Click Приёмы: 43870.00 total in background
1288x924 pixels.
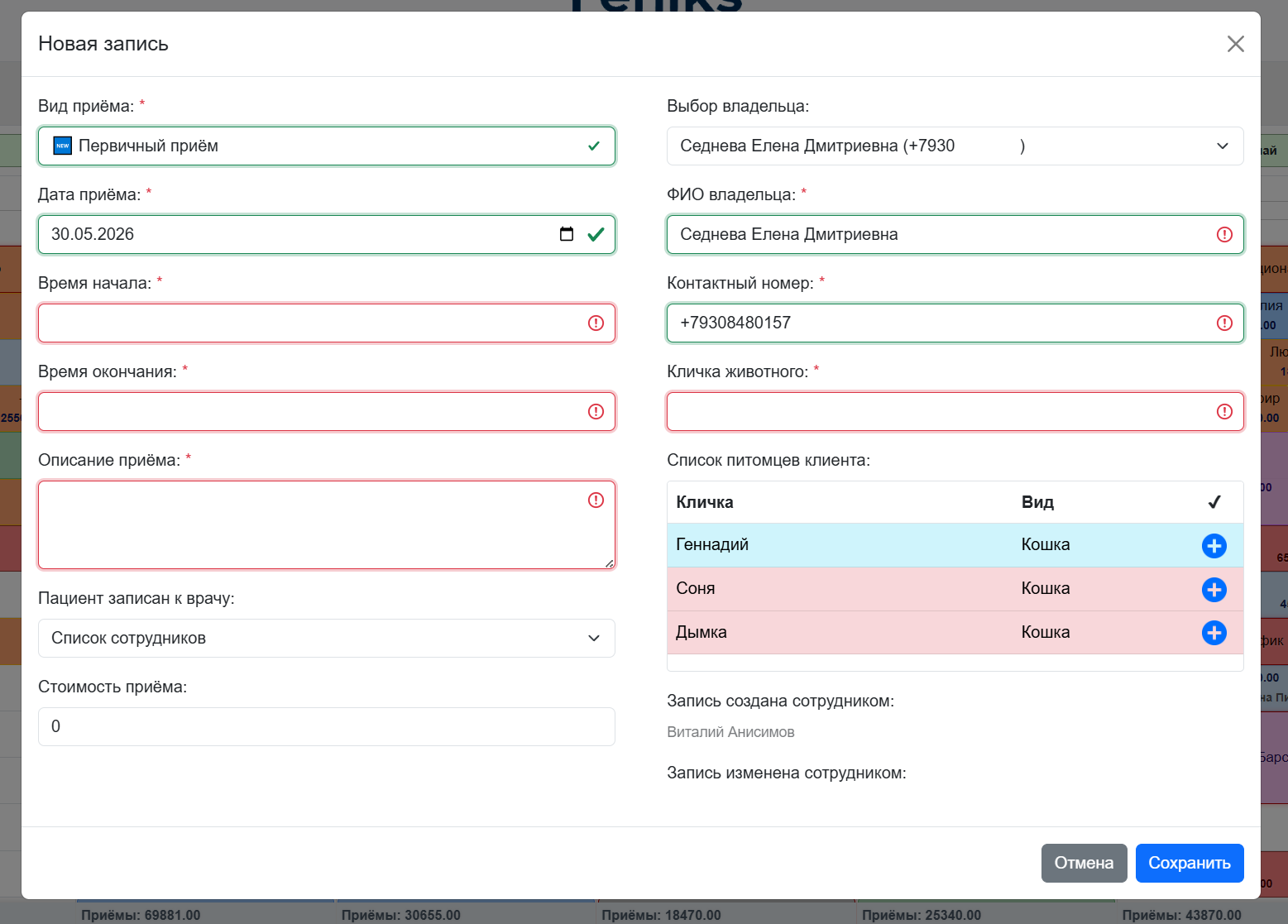1182,915
